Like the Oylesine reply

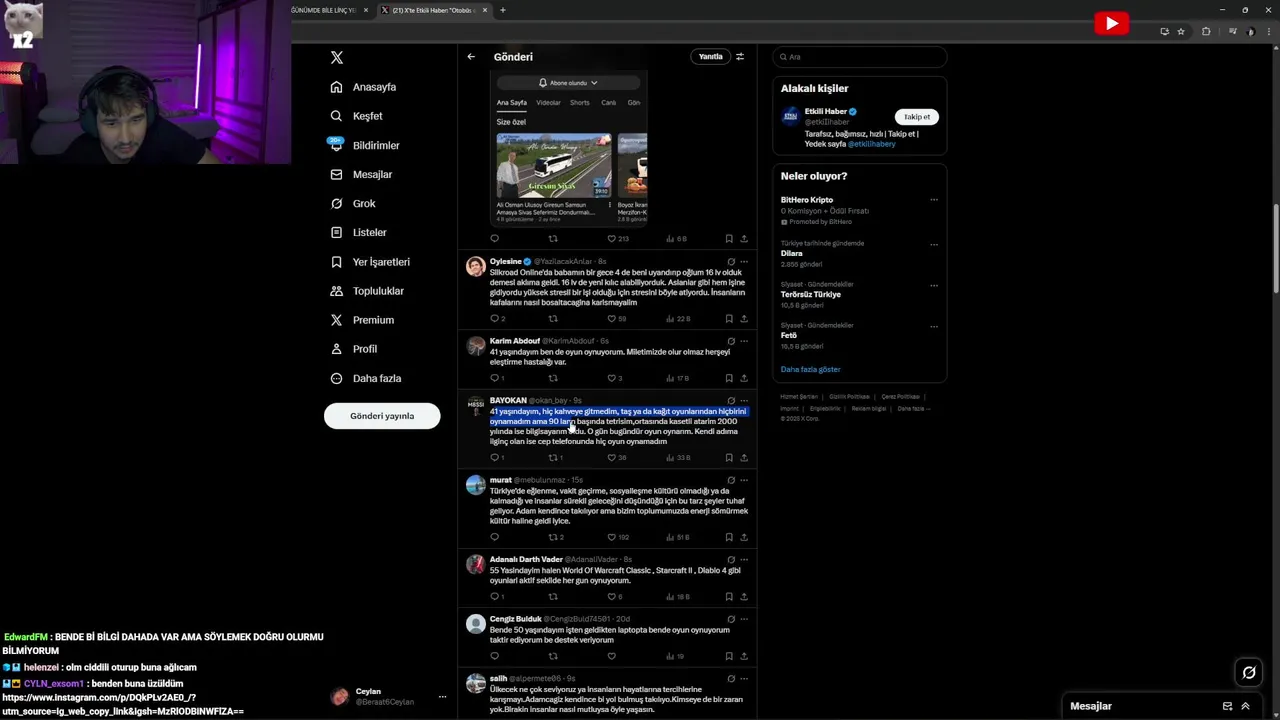click(611, 319)
